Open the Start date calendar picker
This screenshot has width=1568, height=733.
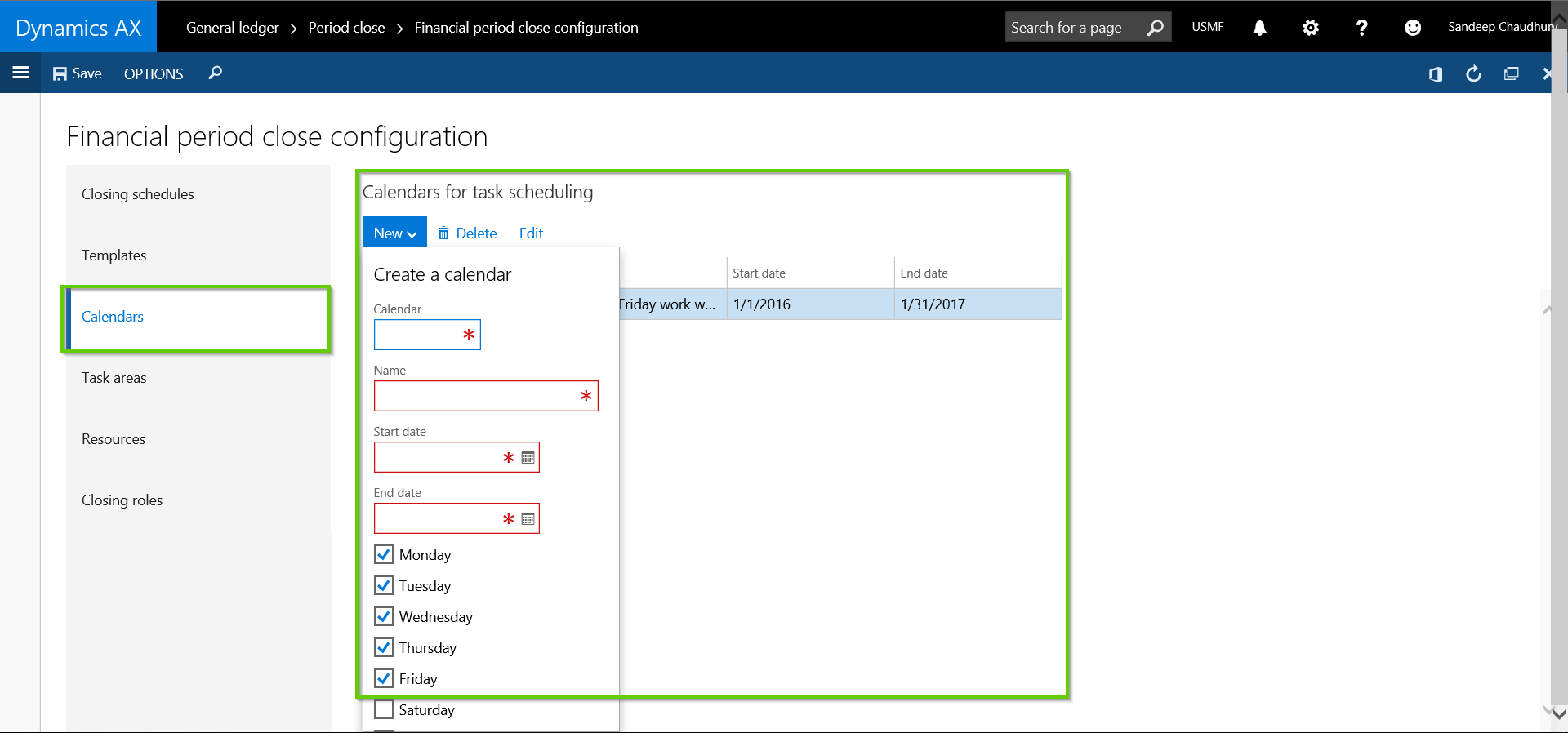pos(528,458)
